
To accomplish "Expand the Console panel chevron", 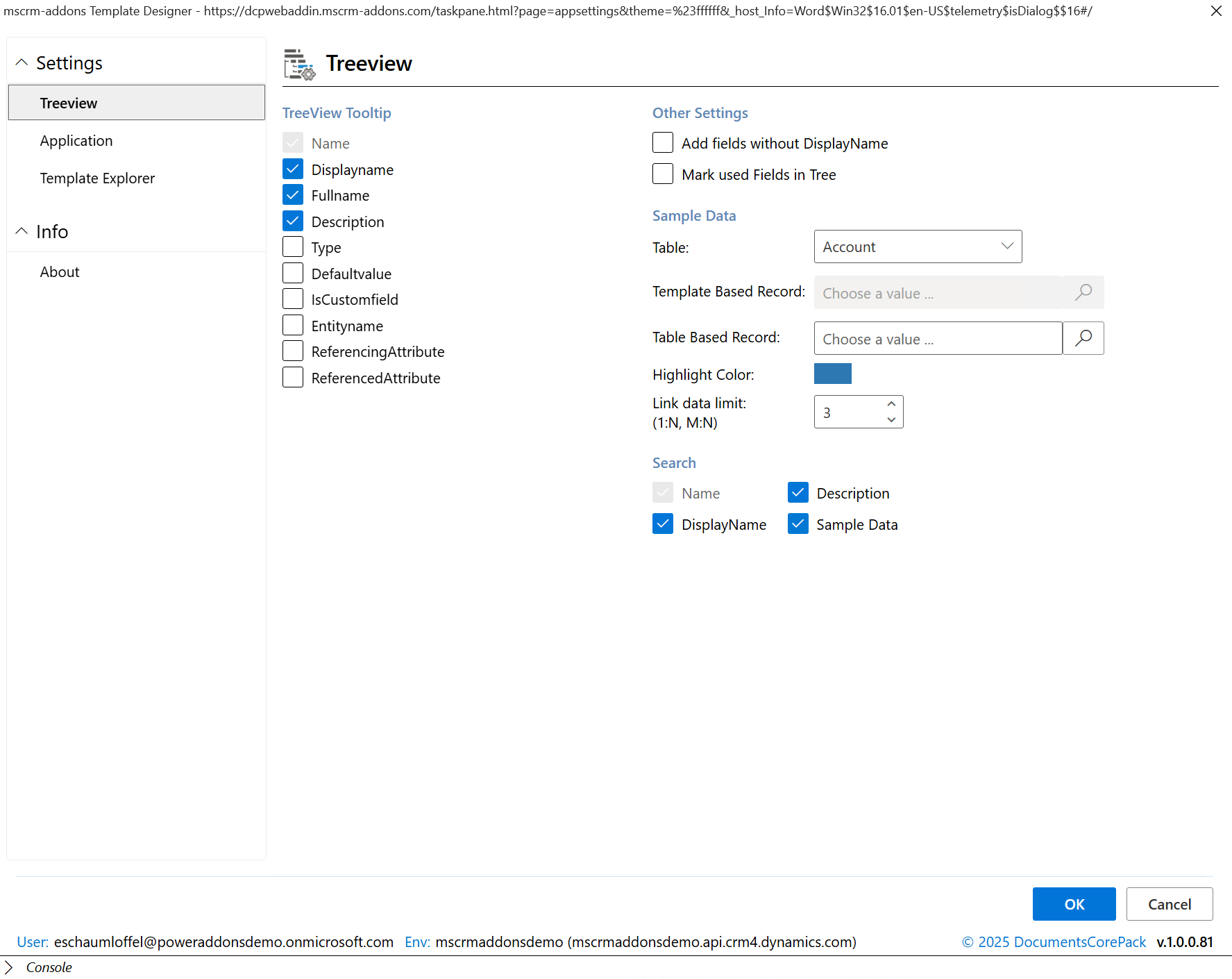I will click(9, 967).
